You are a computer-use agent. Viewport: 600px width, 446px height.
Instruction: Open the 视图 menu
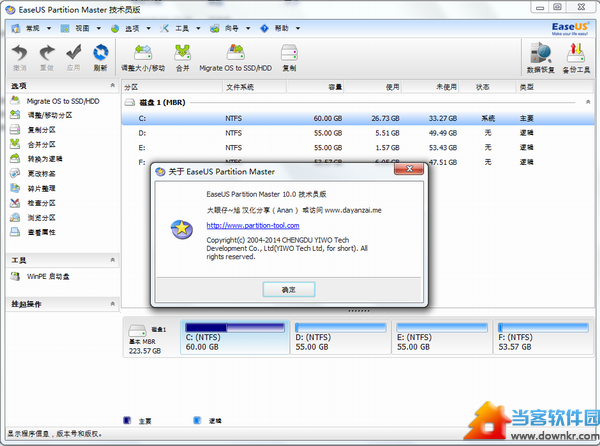pyautogui.click(x=82, y=28)
